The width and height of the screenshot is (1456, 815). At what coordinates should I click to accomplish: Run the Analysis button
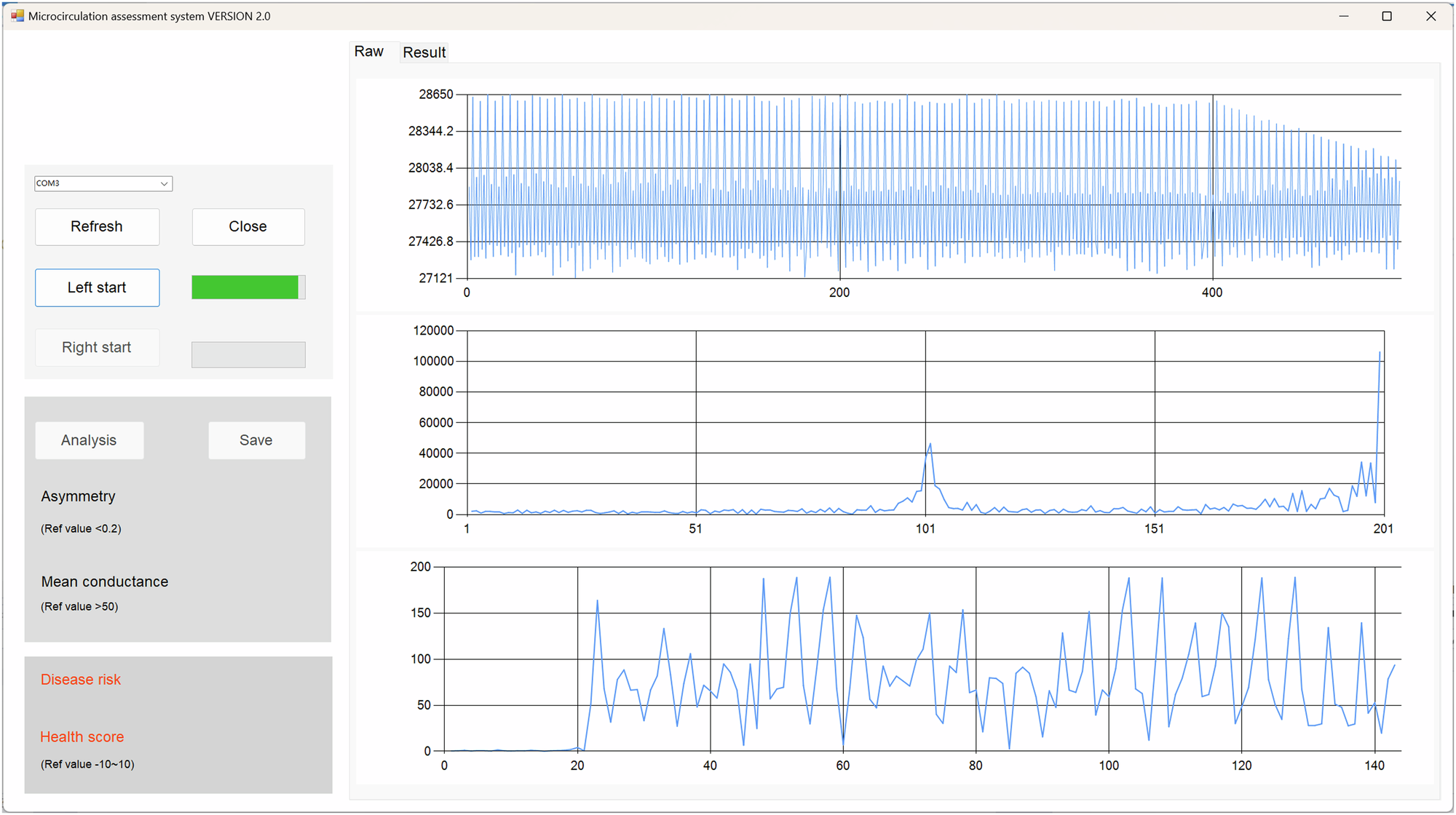pyautogui.click(x=89, y=440)
